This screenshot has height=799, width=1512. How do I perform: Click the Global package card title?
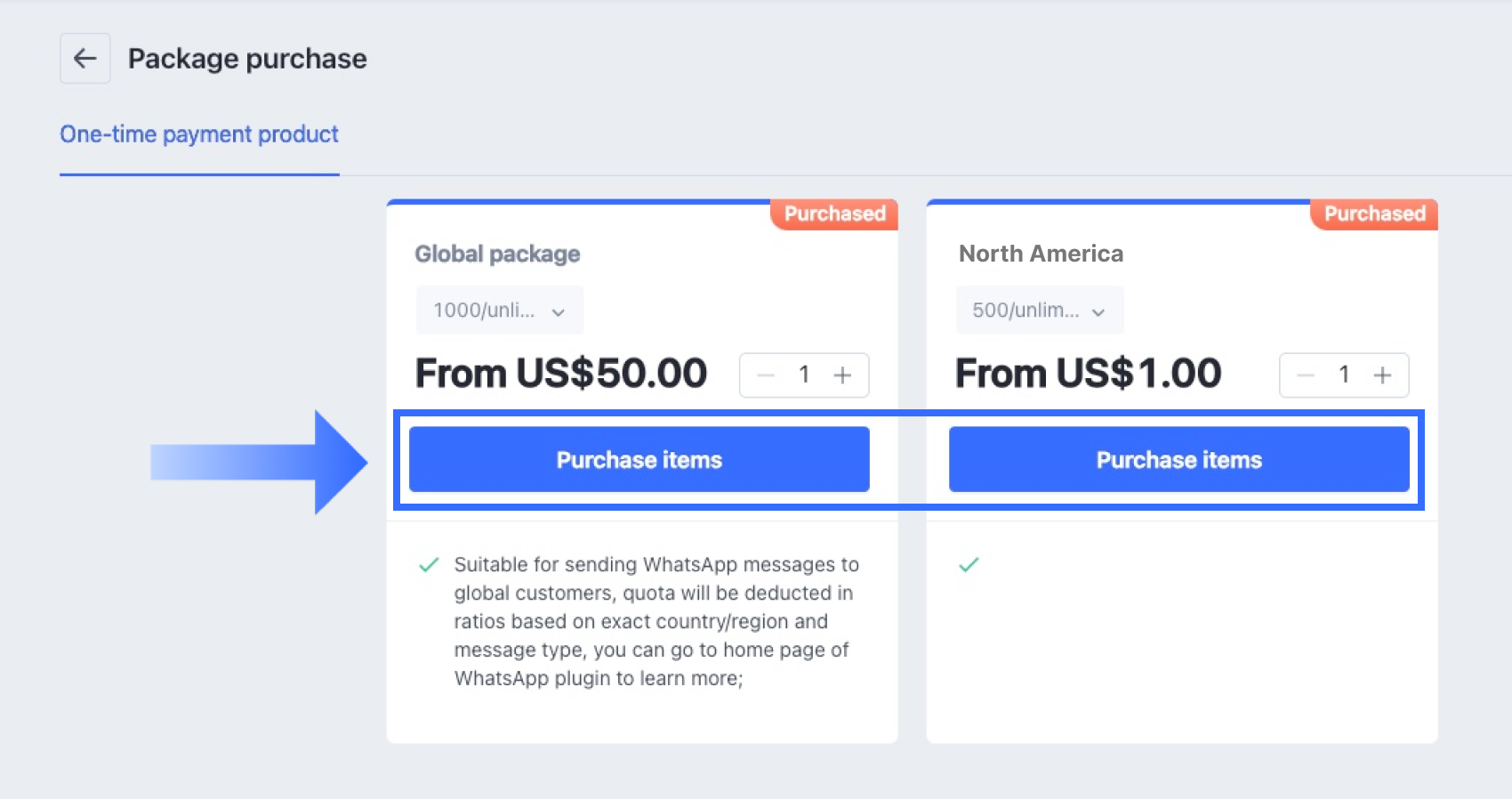click(497, 254)
